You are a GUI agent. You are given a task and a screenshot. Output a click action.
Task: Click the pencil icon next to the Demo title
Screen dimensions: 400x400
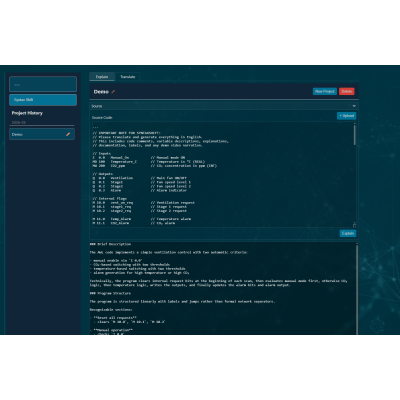coord(113,92)
